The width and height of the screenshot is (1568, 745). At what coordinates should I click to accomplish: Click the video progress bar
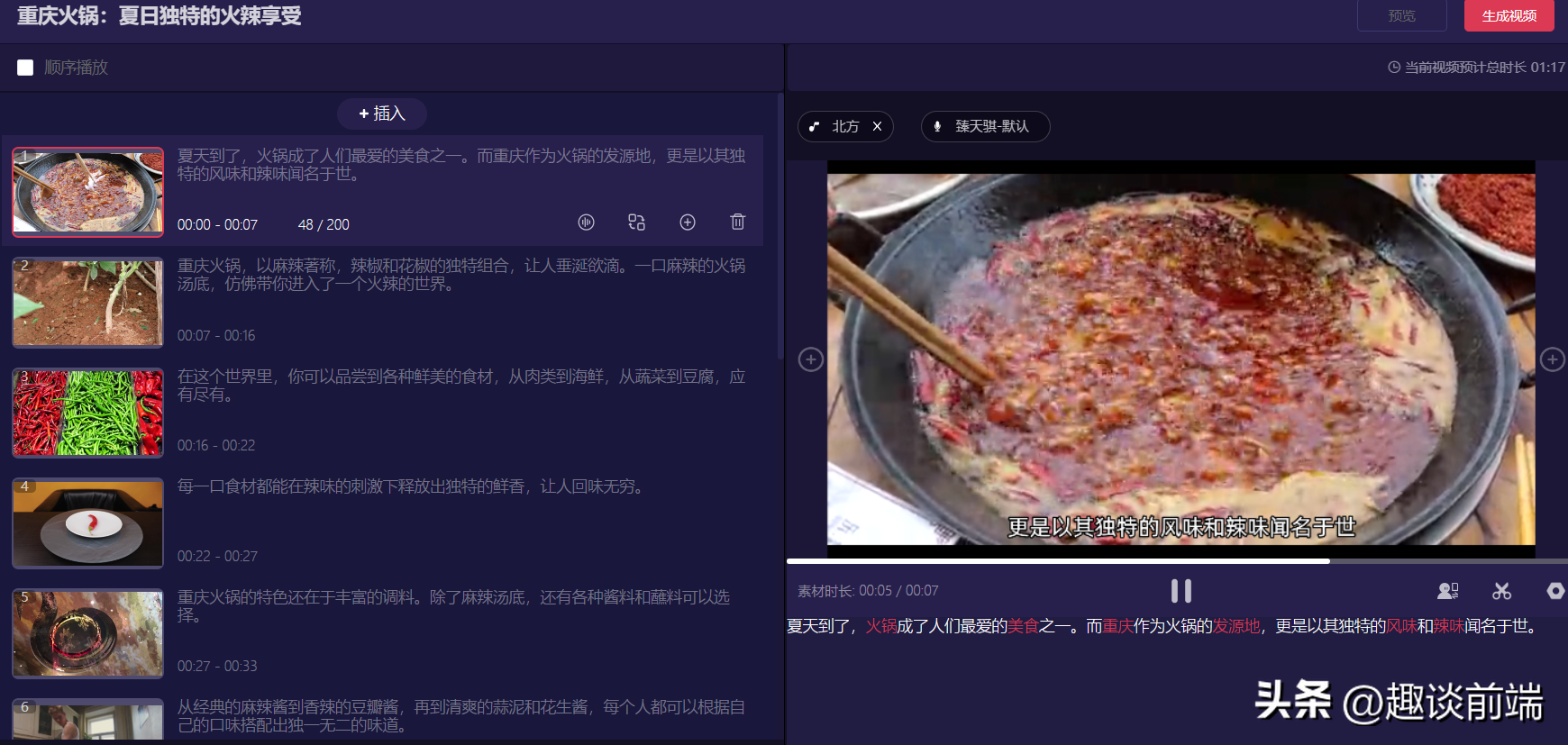click(x=1177, y=561)
